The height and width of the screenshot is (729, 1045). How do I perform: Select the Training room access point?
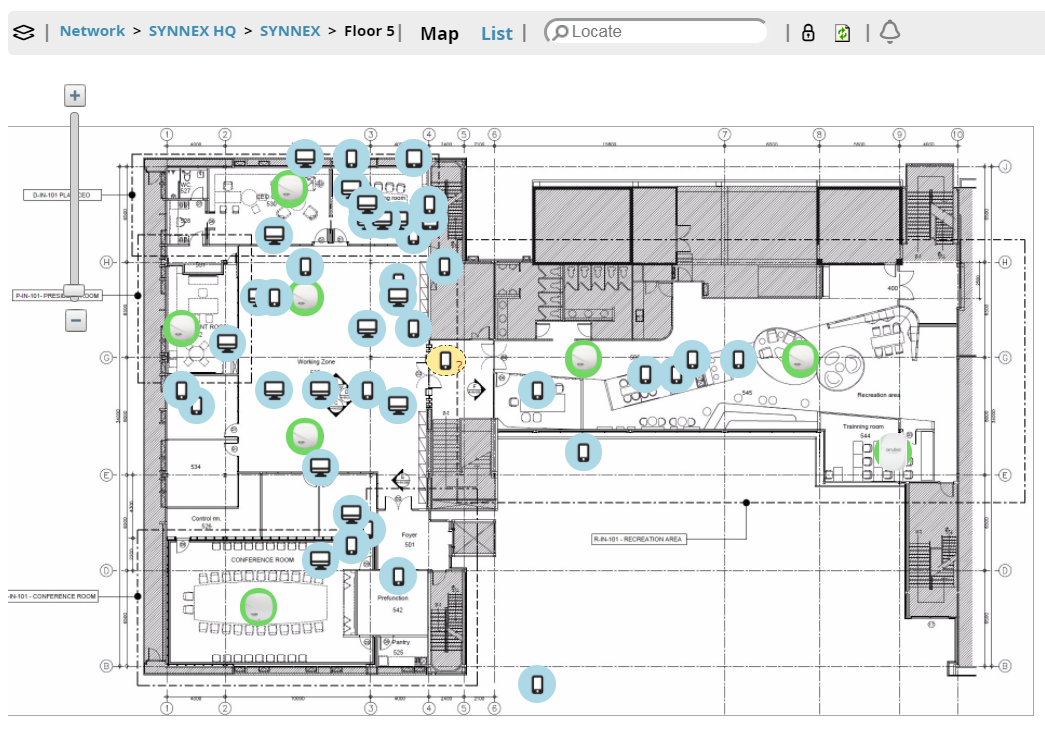(891, 451)
